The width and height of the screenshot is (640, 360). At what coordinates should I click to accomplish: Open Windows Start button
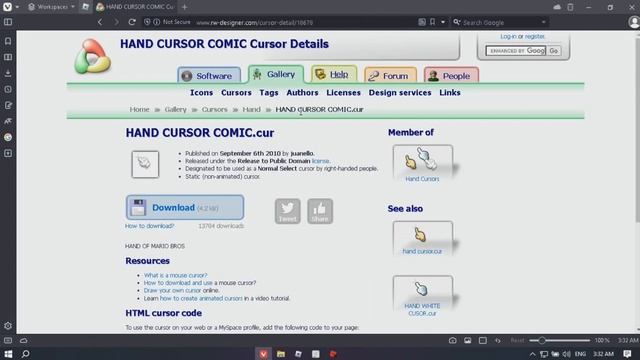pyautogui.click(x=8, y=353)
